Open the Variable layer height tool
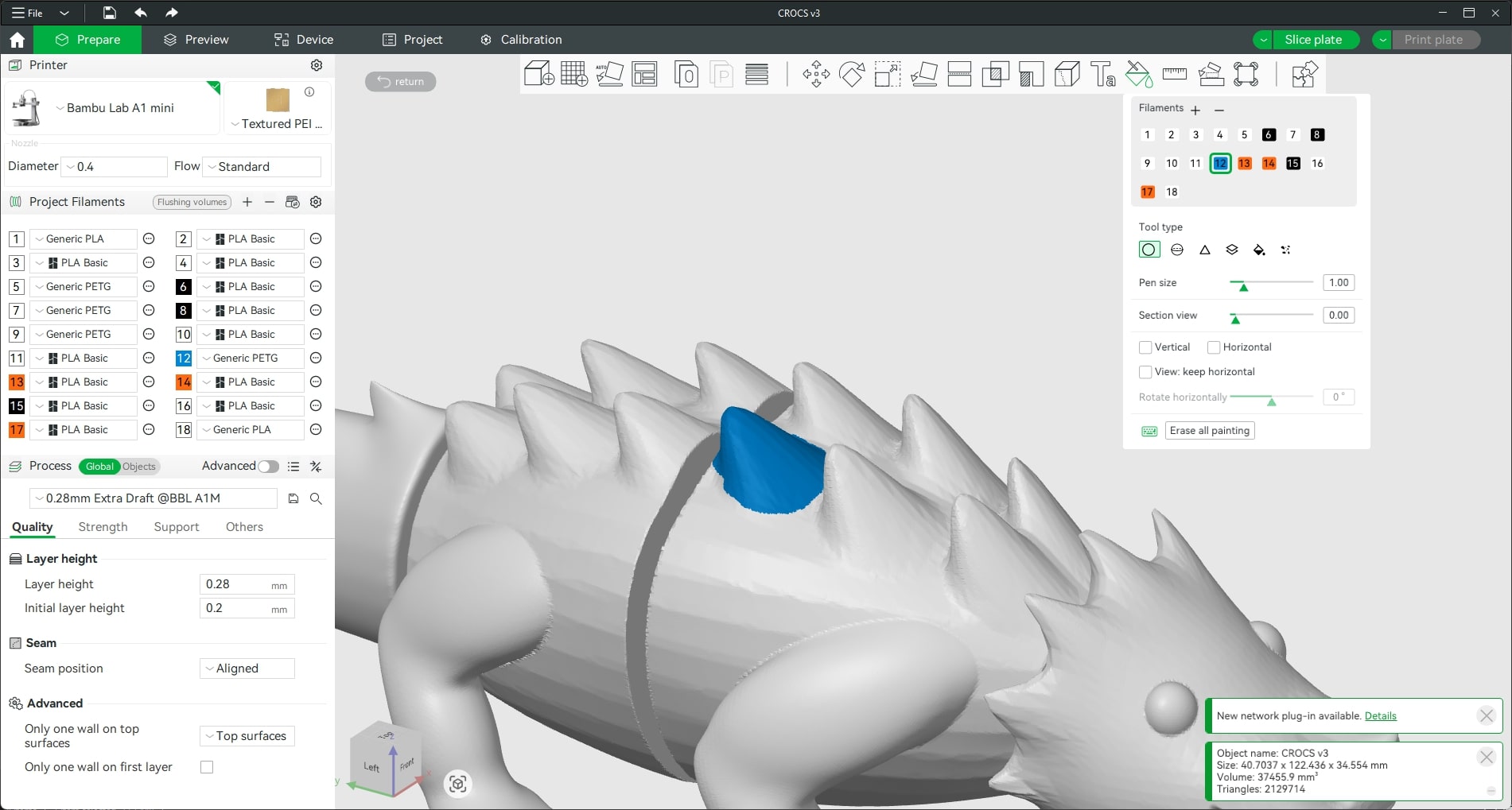Image resolution: width=1512 pixels, height=810 pixels. tap(756, 74)
